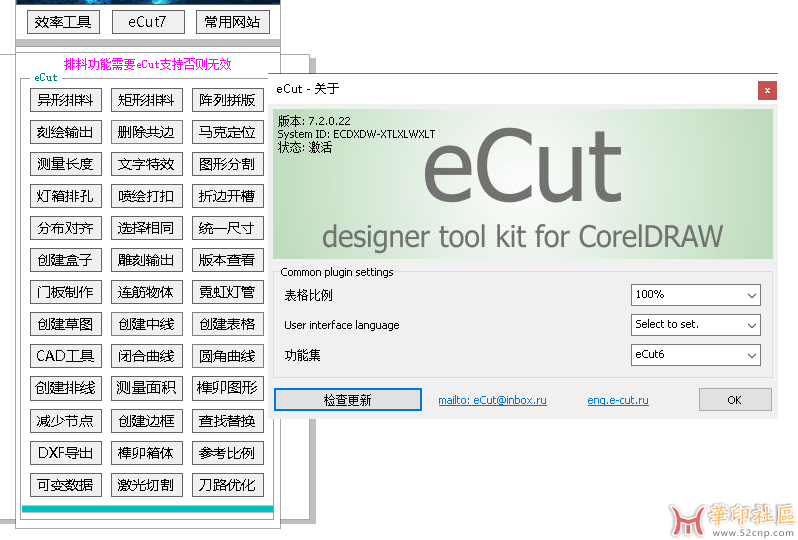Visit the eng.e-cut.ru link

[618, 400]
